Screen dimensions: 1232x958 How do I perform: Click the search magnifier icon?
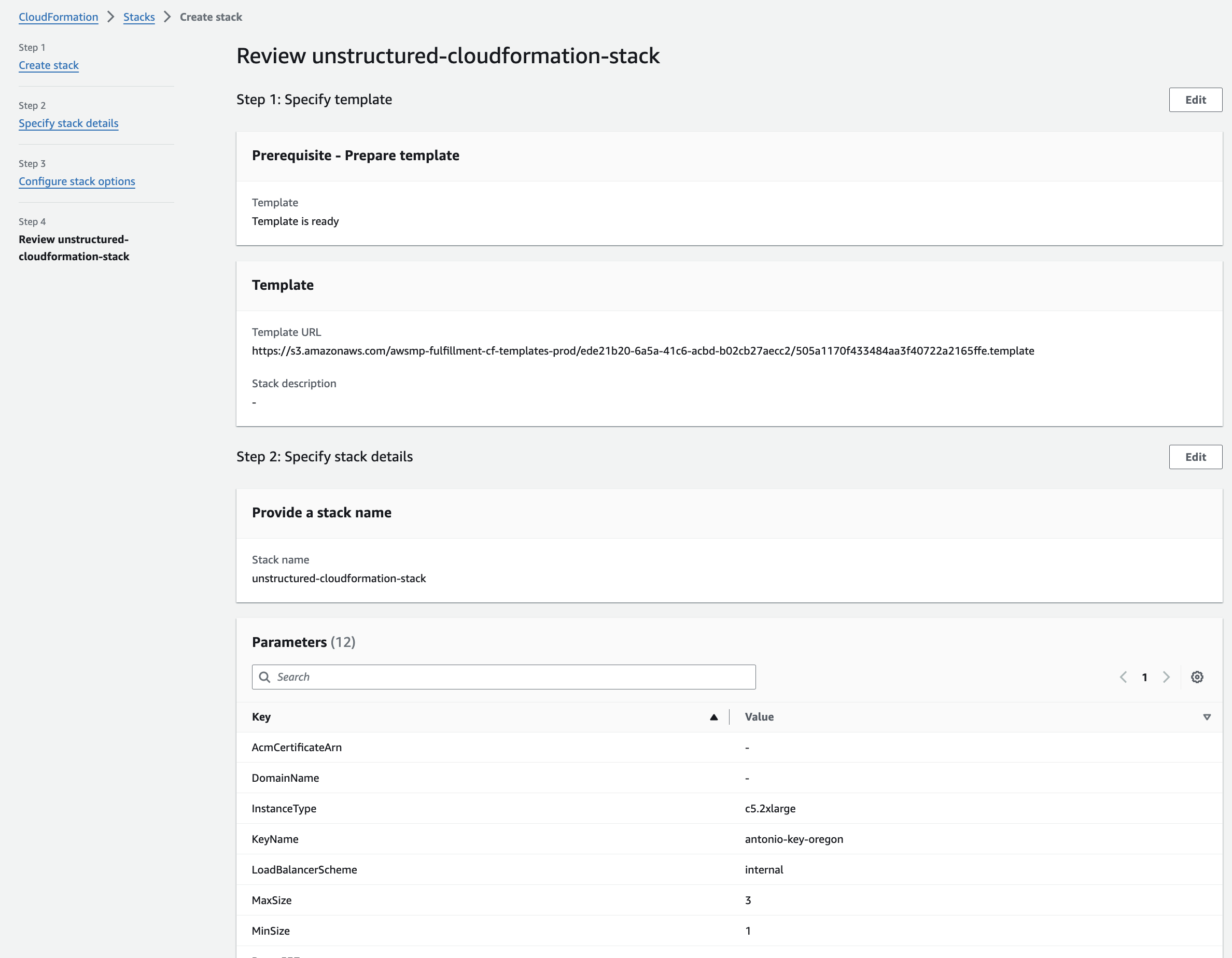pos(264,677)
